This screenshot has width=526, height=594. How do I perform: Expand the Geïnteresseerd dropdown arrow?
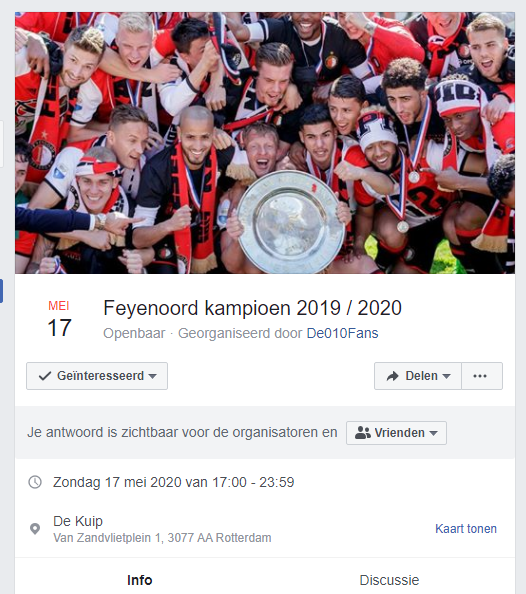pyautogui.click(x=152, y=376)
